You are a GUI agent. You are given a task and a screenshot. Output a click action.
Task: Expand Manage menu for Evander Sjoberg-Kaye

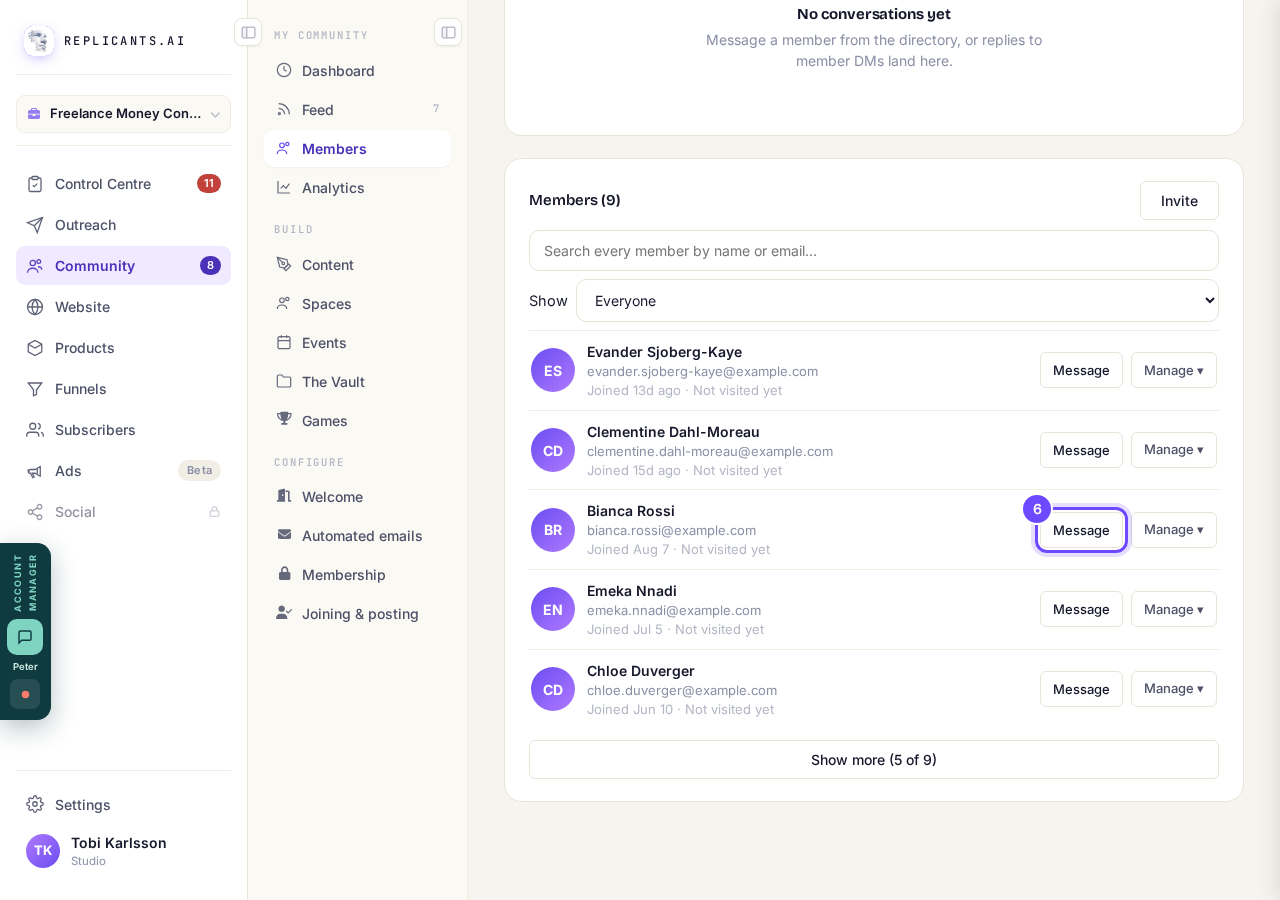point(1174,370)
